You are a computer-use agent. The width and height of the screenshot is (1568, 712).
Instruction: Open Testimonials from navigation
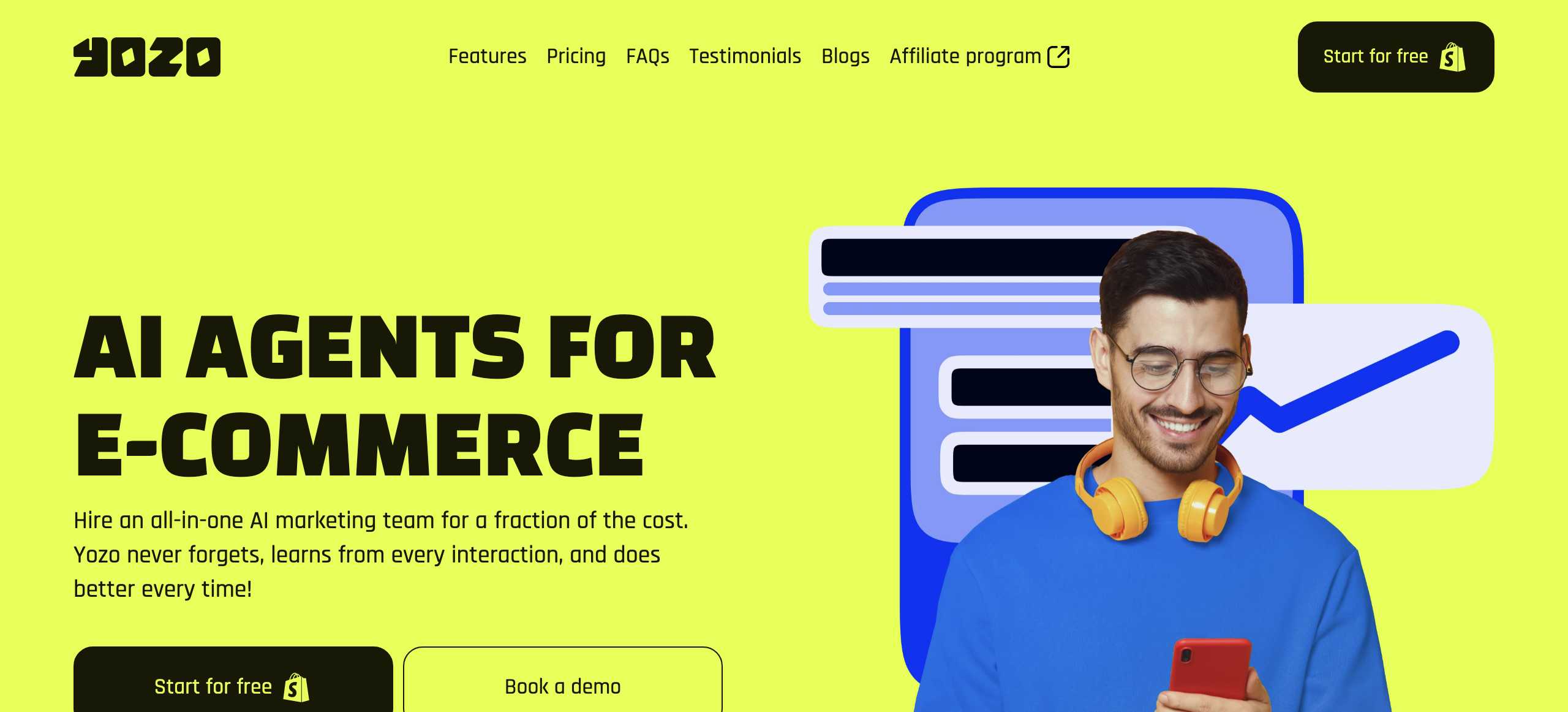coord(745,56)
